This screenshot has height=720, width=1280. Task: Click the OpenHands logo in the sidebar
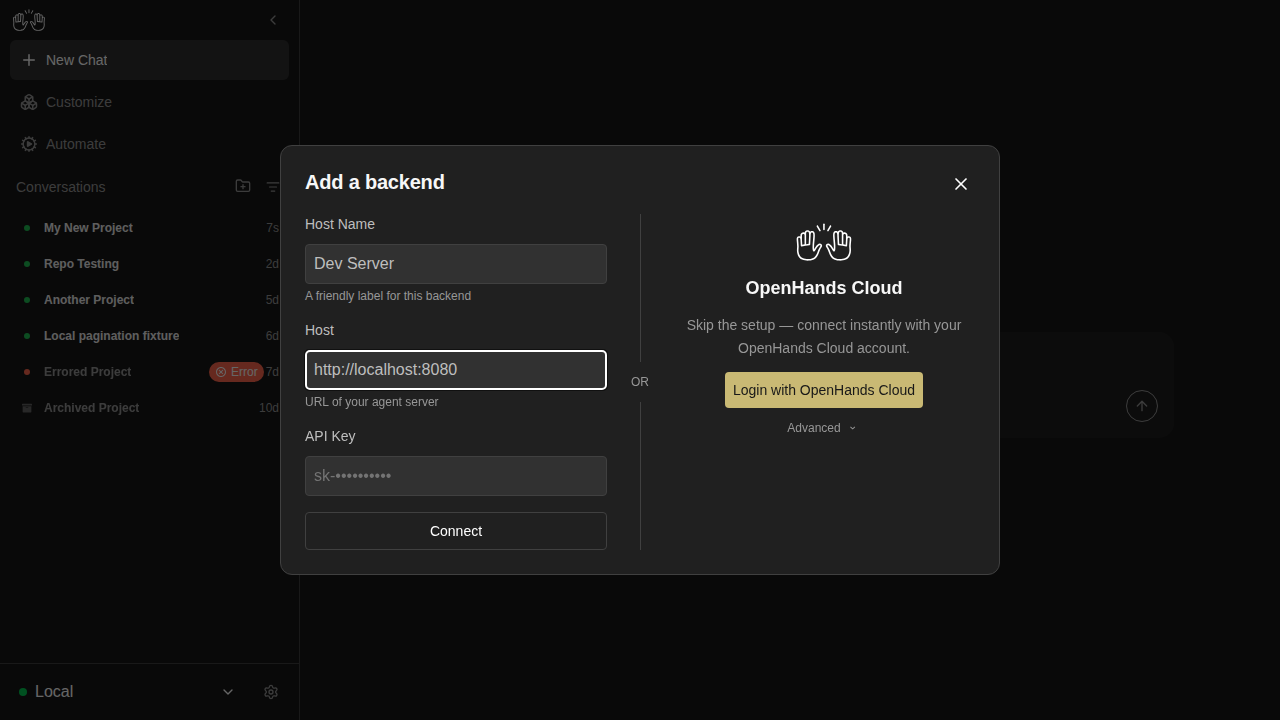pyautogui.click(x=29, y=20)
